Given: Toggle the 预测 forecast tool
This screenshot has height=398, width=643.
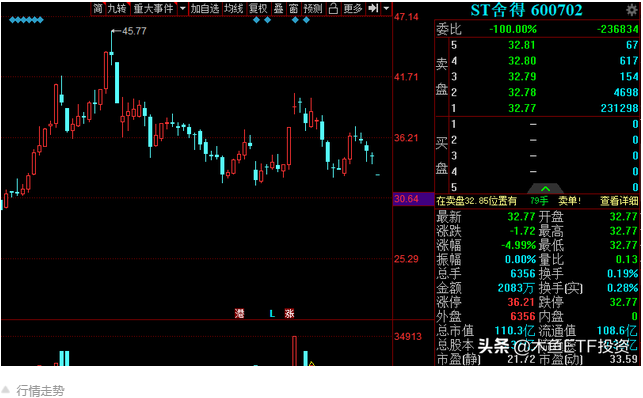Looking at the screenshot, I should pyautogui.click(x=313, y=8).
